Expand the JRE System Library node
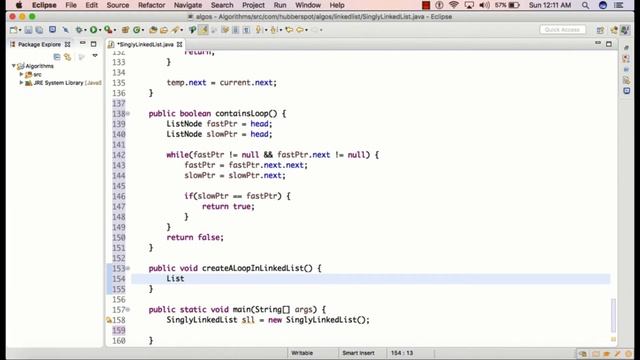 [x=21, y=82]
